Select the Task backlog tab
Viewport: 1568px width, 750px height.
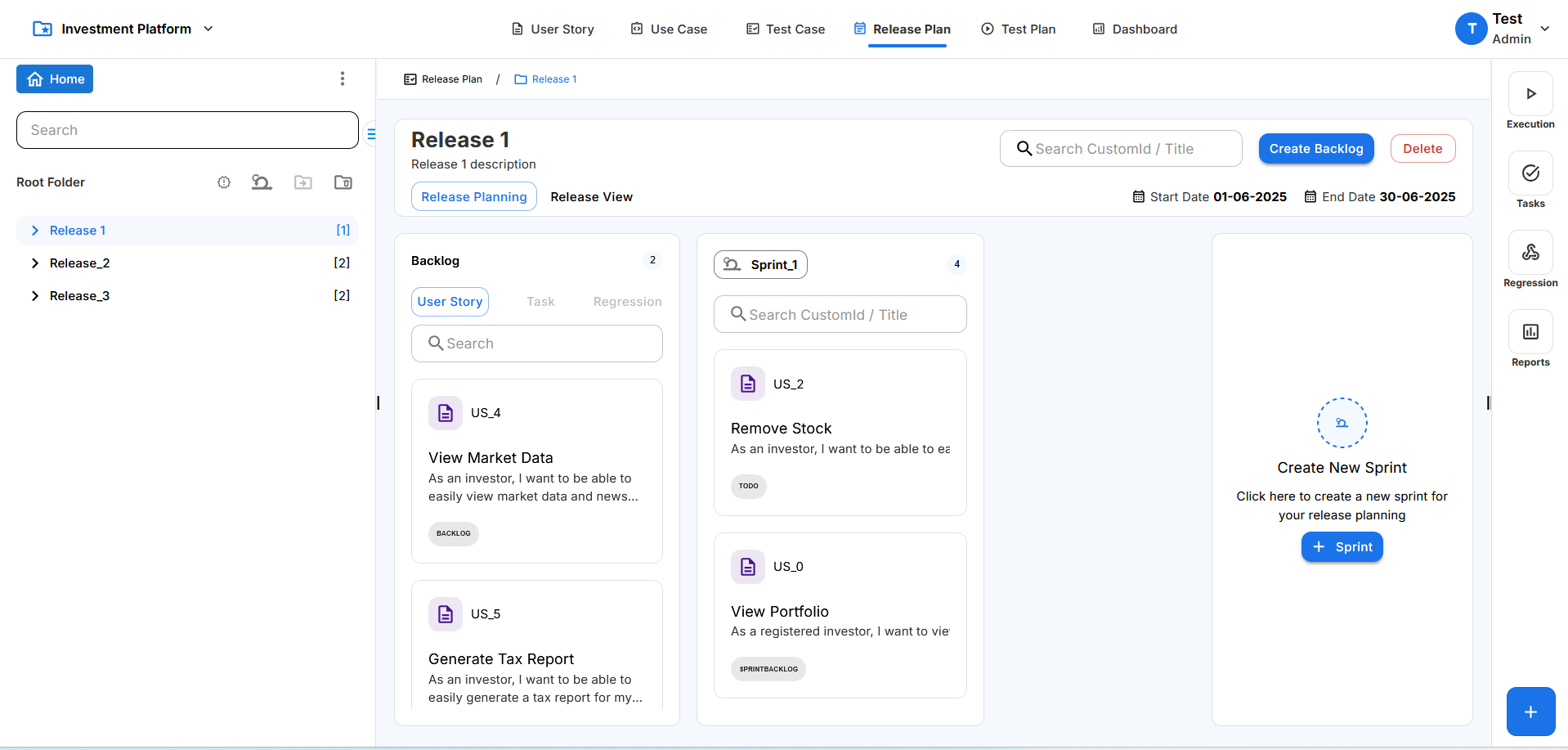(x=540, y=302)
